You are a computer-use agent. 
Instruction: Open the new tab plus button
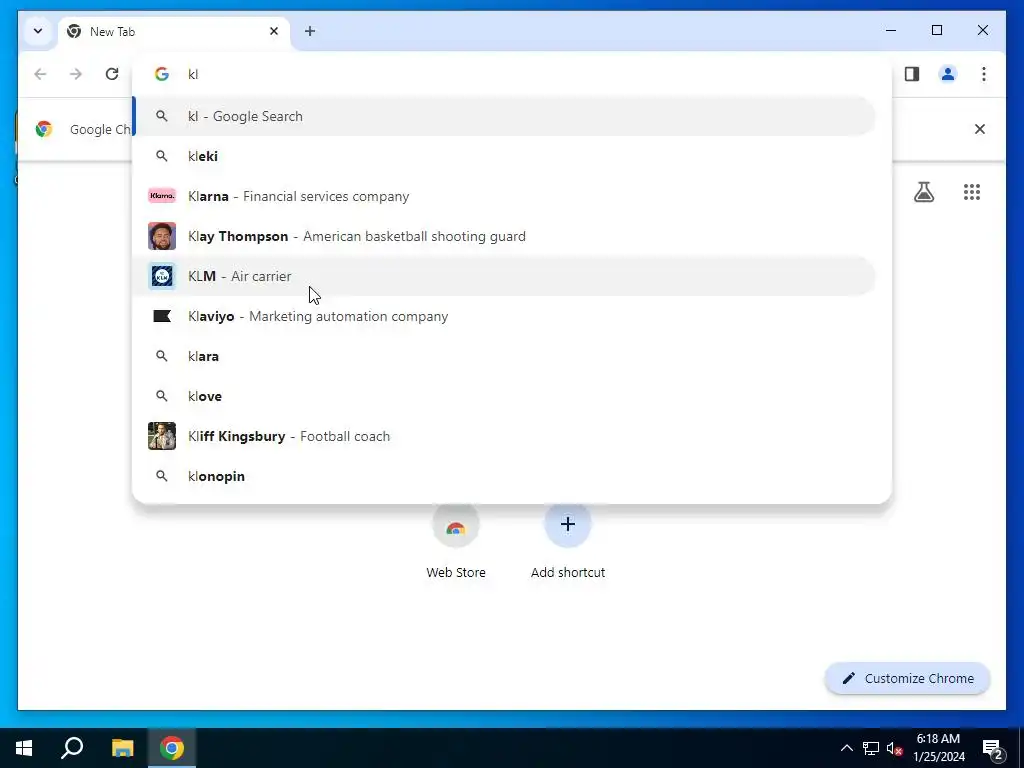click(310, 31)
